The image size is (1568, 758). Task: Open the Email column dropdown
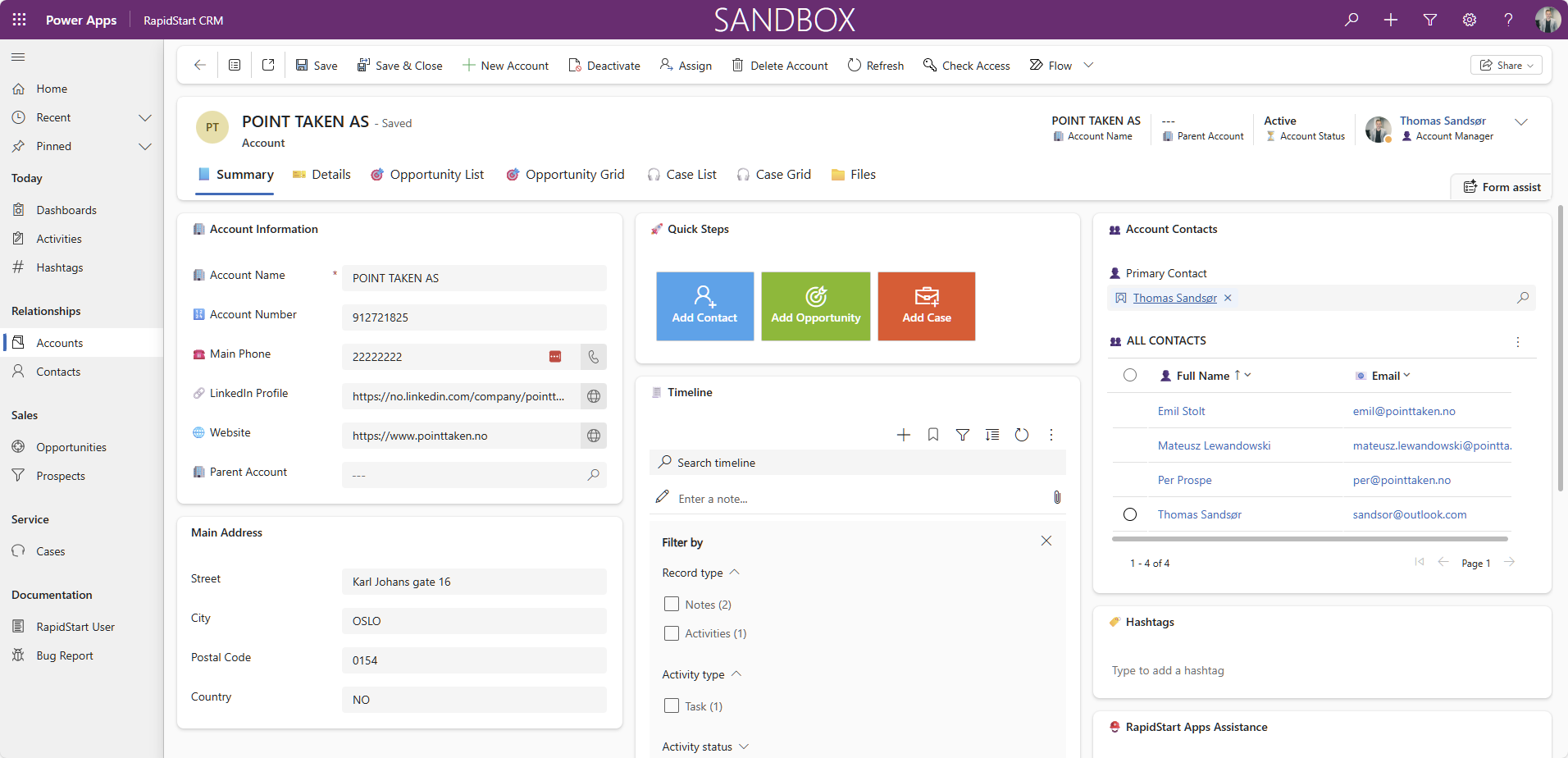tap(1406, 375)
